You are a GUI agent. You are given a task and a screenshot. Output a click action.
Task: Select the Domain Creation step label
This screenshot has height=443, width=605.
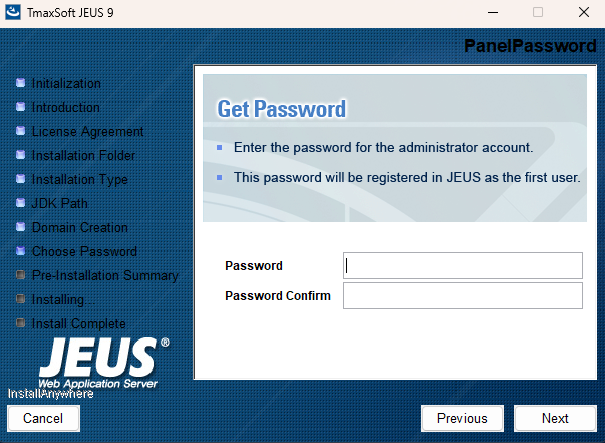pyautogui.click(x=80, y=227)
